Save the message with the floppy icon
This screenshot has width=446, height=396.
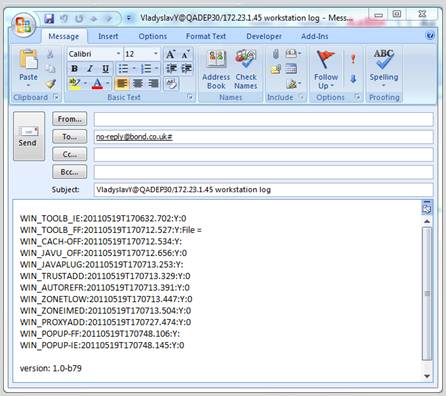click(x=49, y=18)
